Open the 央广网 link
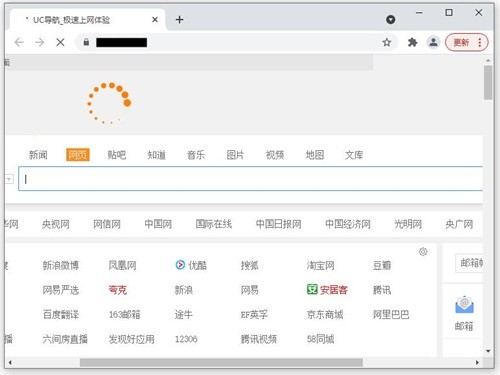 (459, 224)
